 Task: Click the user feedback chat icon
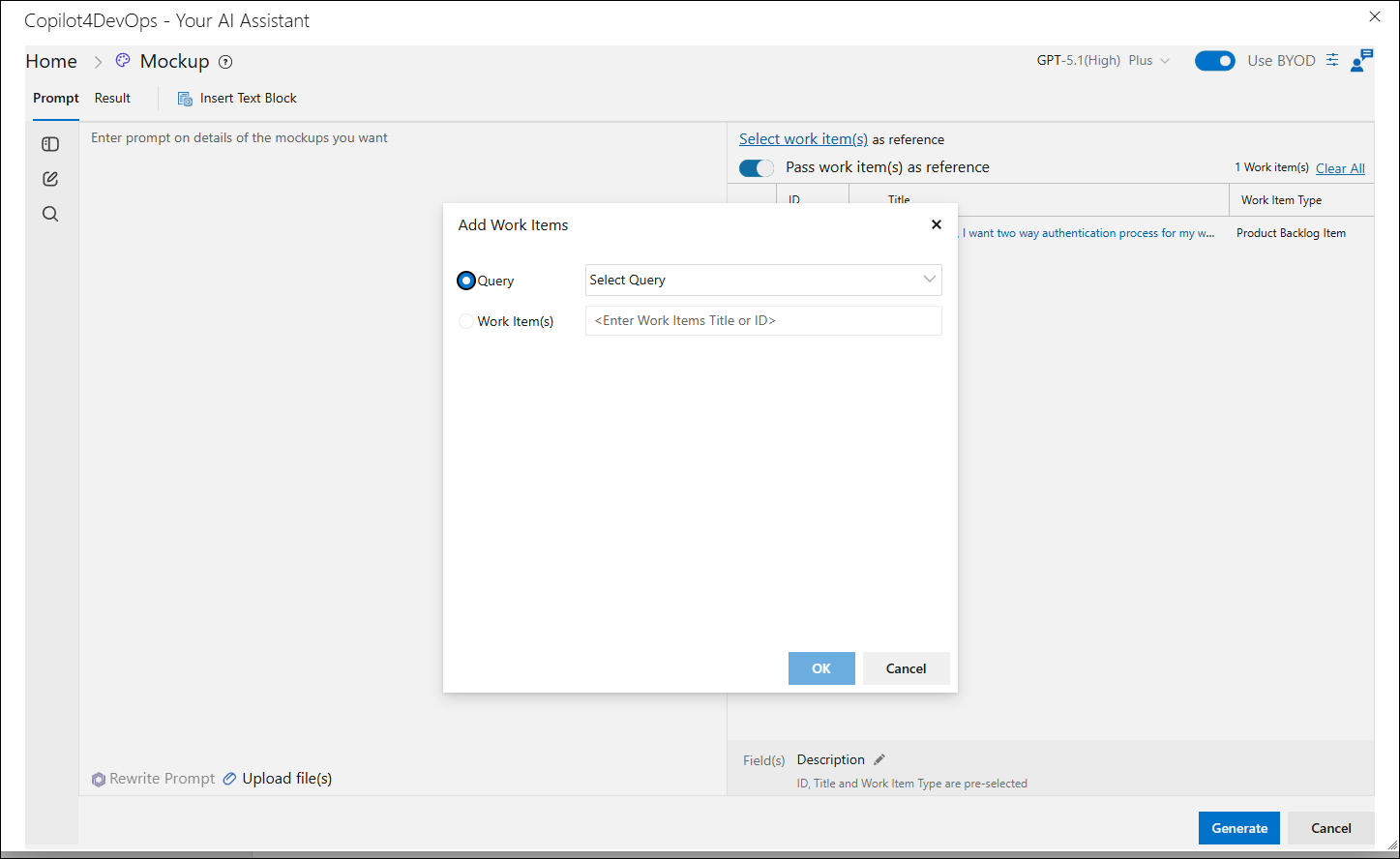(x=1361, y=60)
